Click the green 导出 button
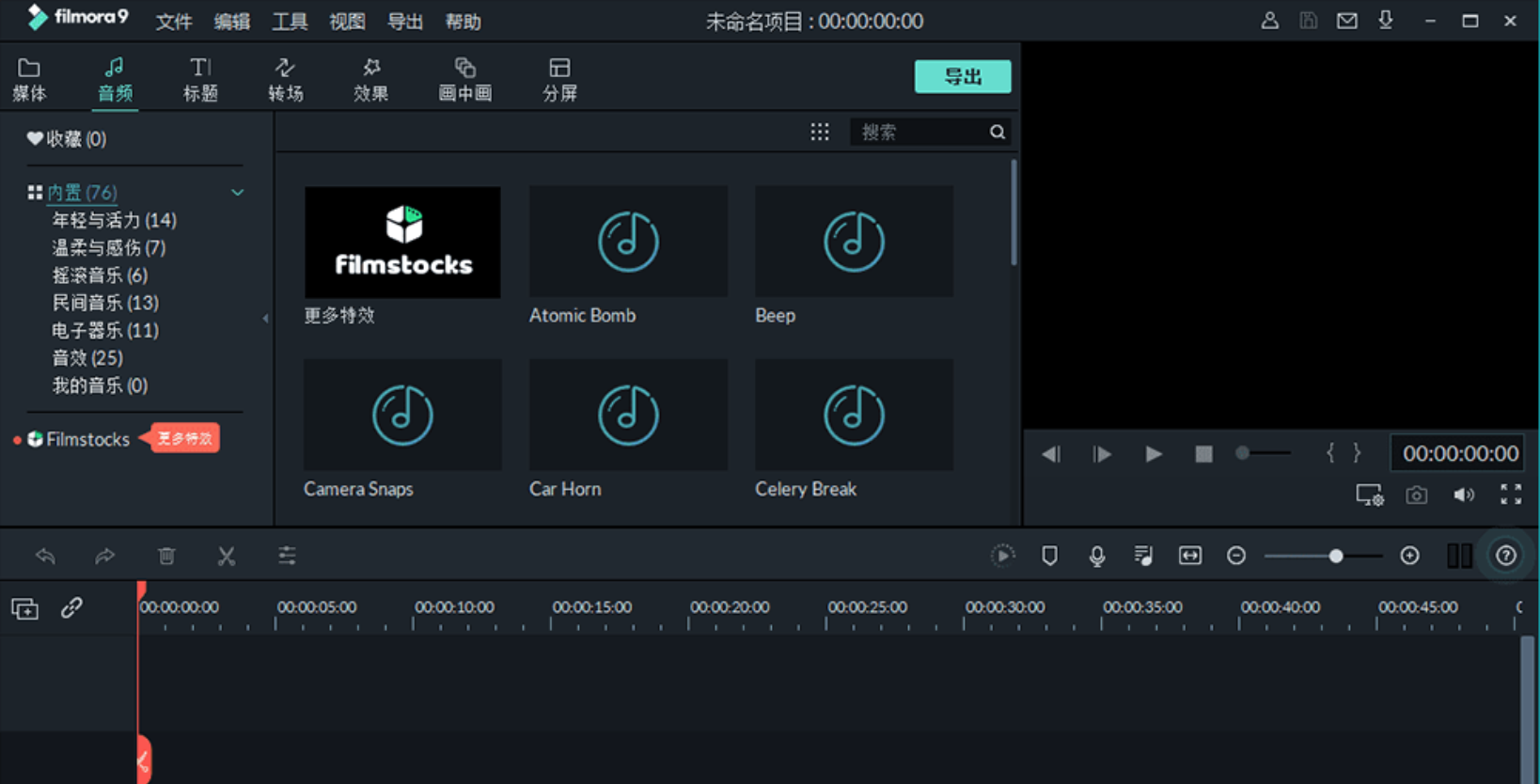Viewport: 1540px width, 784px height. 962,77
